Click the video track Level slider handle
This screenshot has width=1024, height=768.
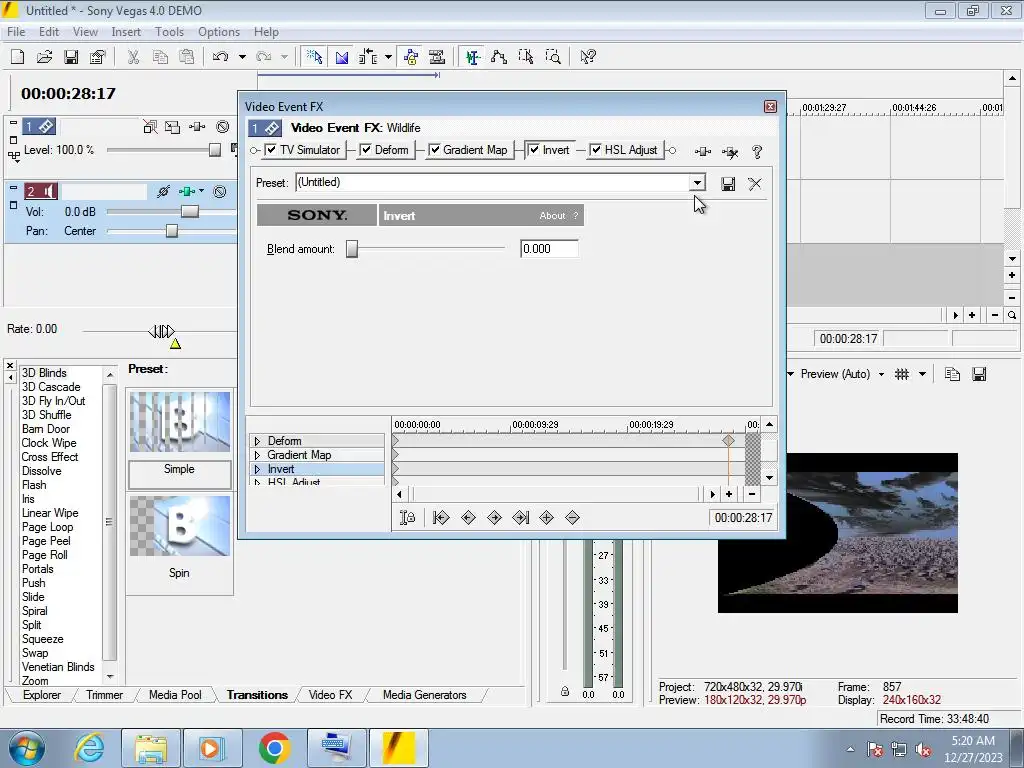click(215, 150)
